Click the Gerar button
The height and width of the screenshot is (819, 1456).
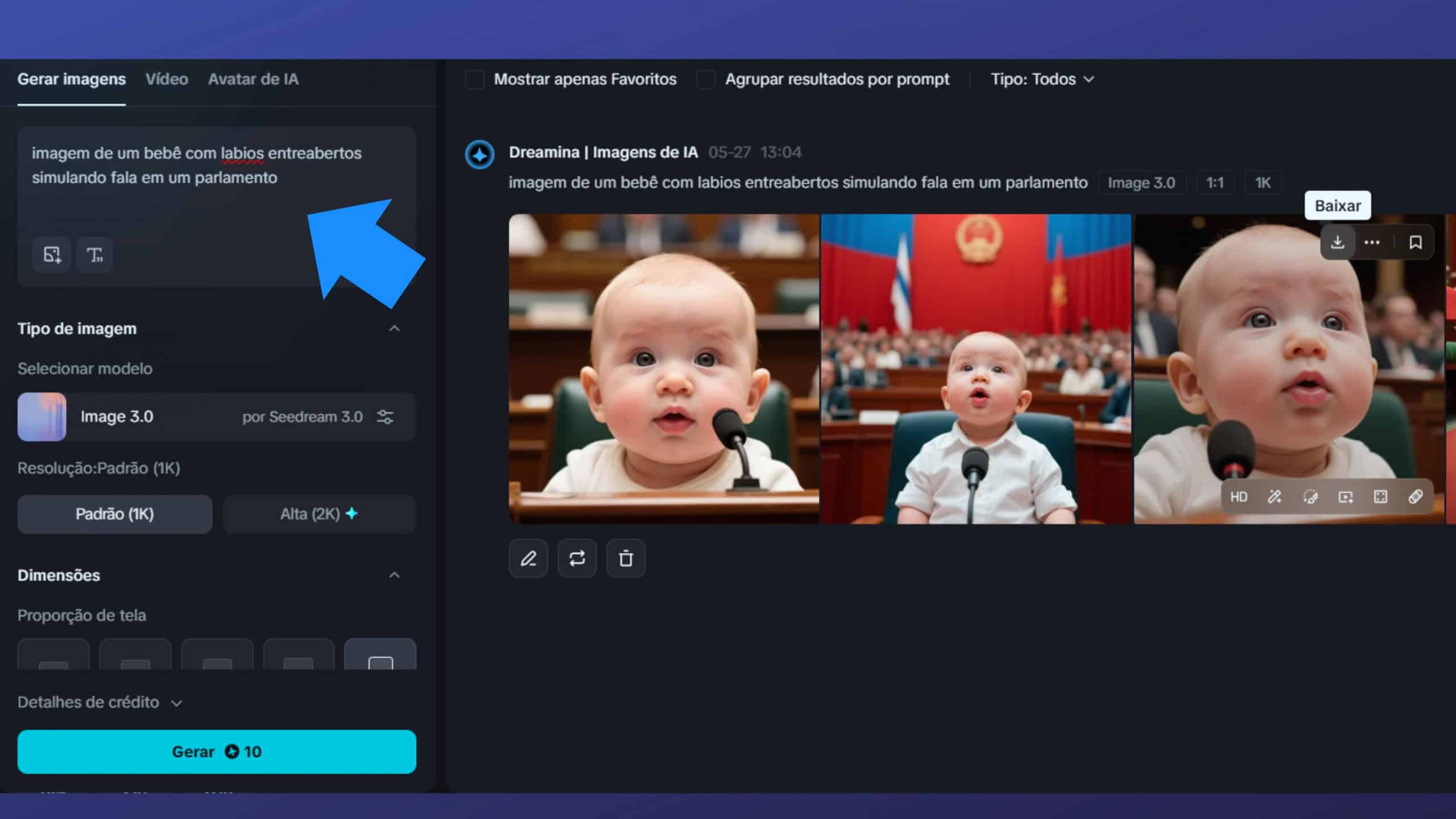tap(217, 752)
